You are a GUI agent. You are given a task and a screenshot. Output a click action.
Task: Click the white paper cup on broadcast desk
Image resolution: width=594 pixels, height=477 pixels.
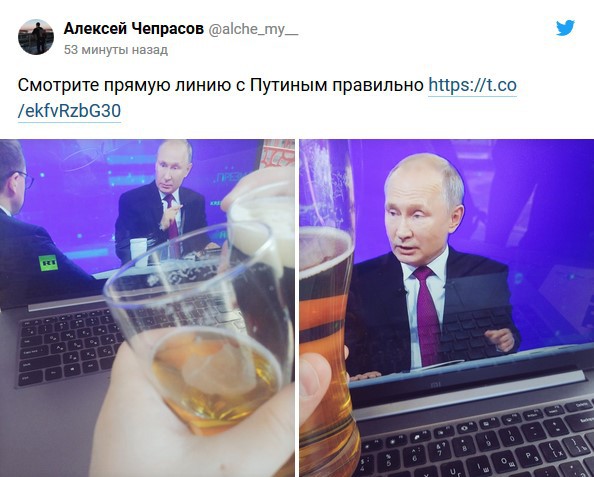coord(138,251)
